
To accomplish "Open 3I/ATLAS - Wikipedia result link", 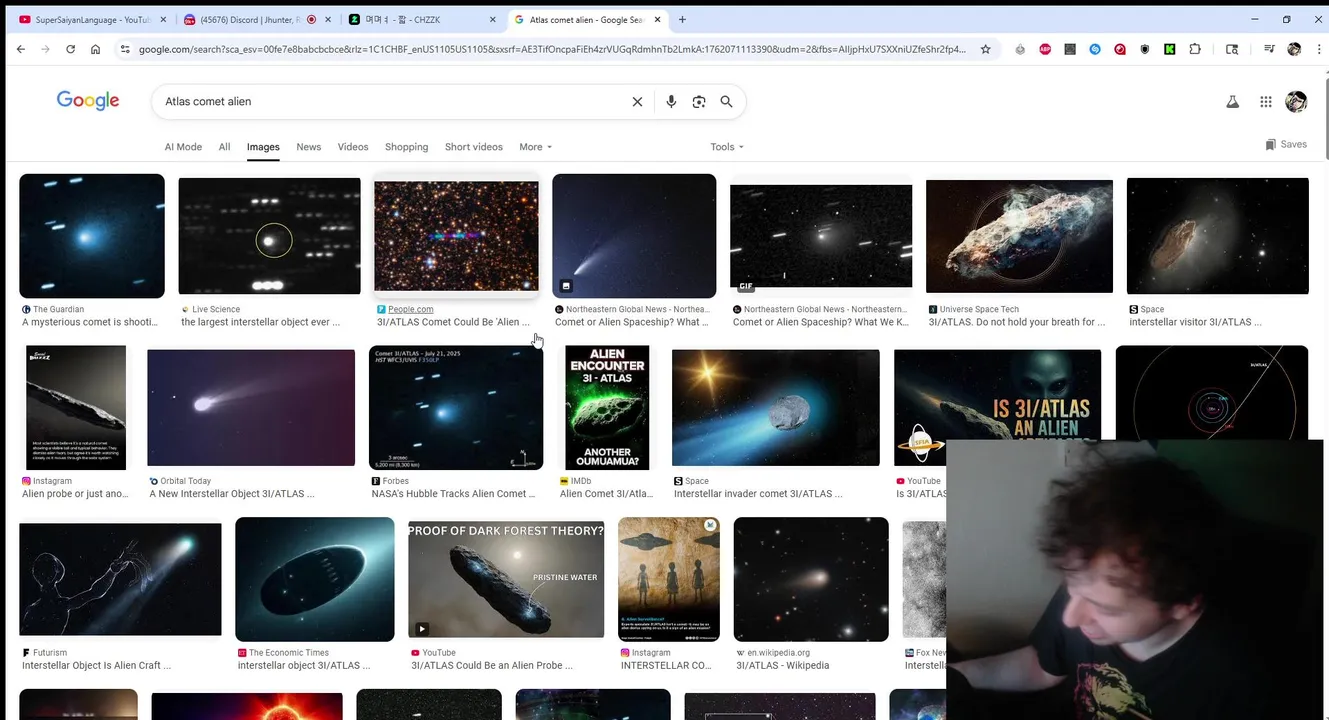I will (783, 666).
